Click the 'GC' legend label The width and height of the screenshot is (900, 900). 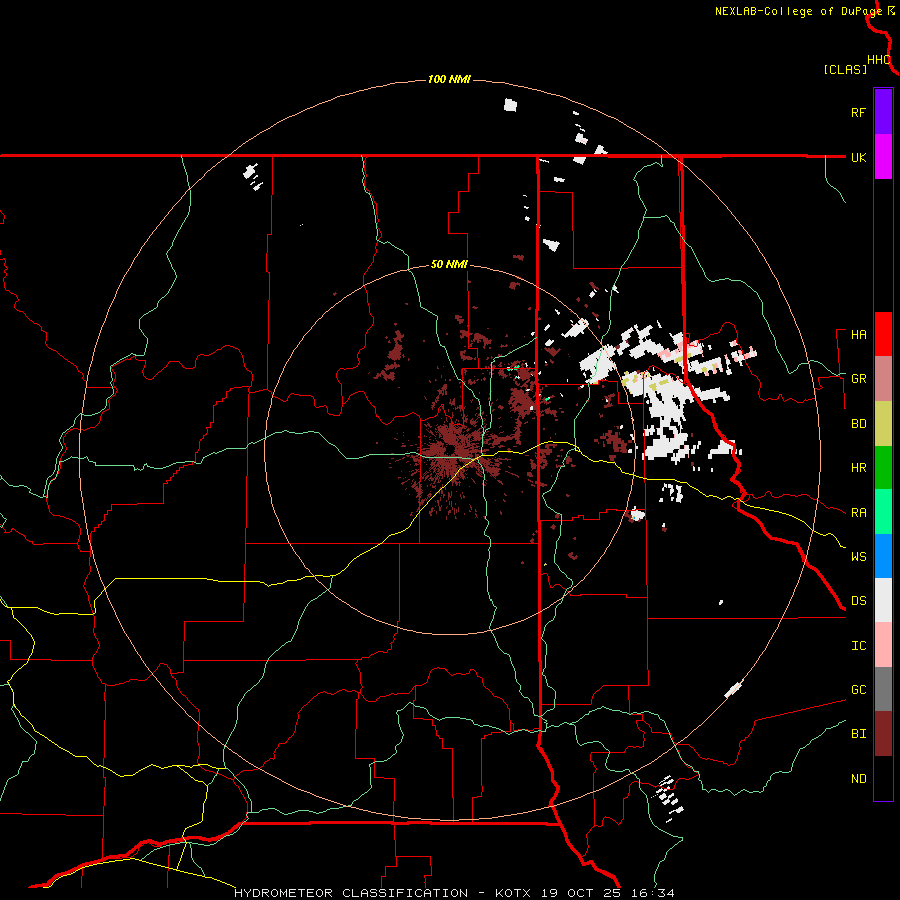tap(858, 690)
